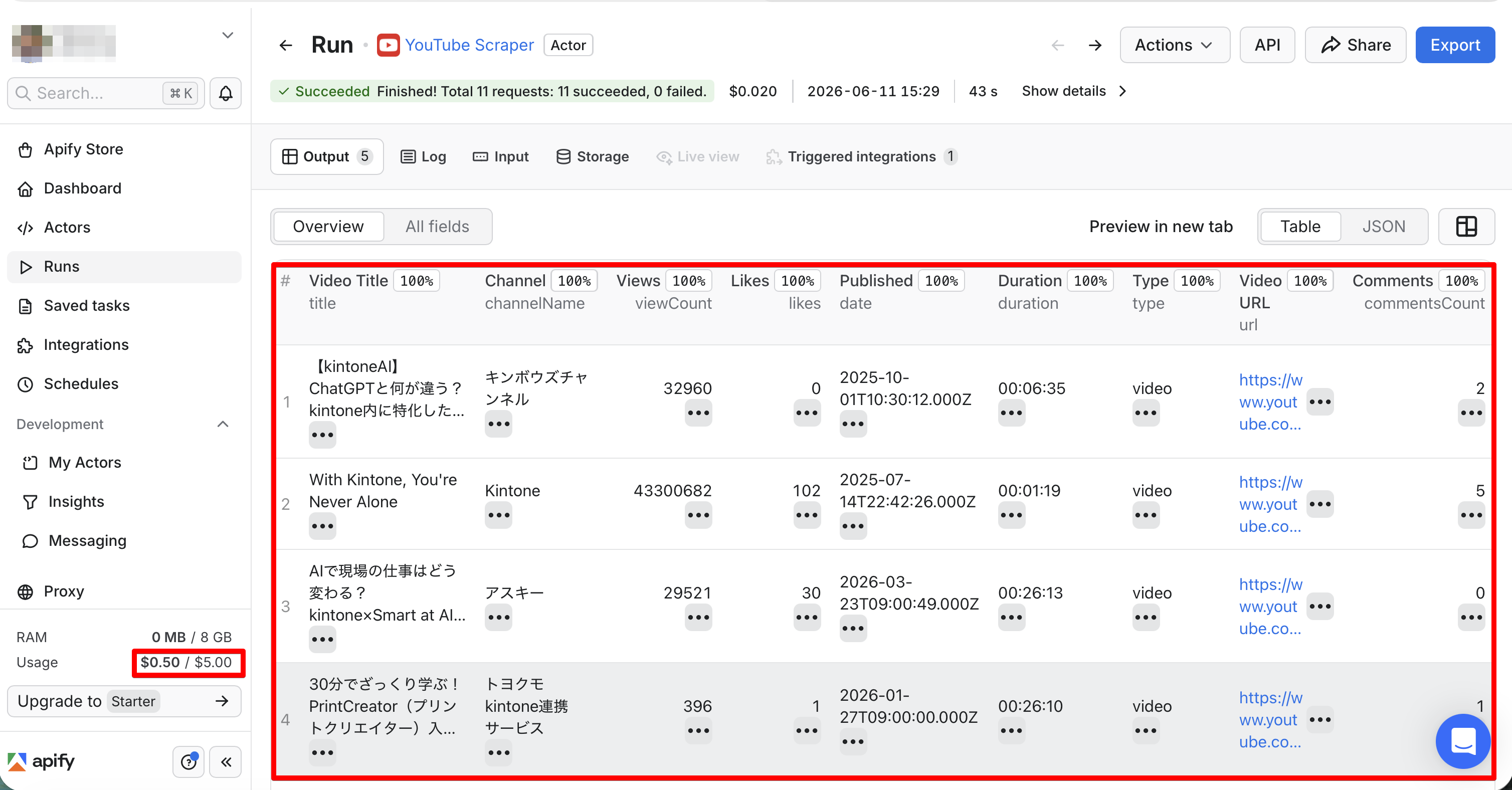Image resolution: width=1512 pixels, height=790 pixels.
Task: Click the Actor badge
Action: click(568, 45)
